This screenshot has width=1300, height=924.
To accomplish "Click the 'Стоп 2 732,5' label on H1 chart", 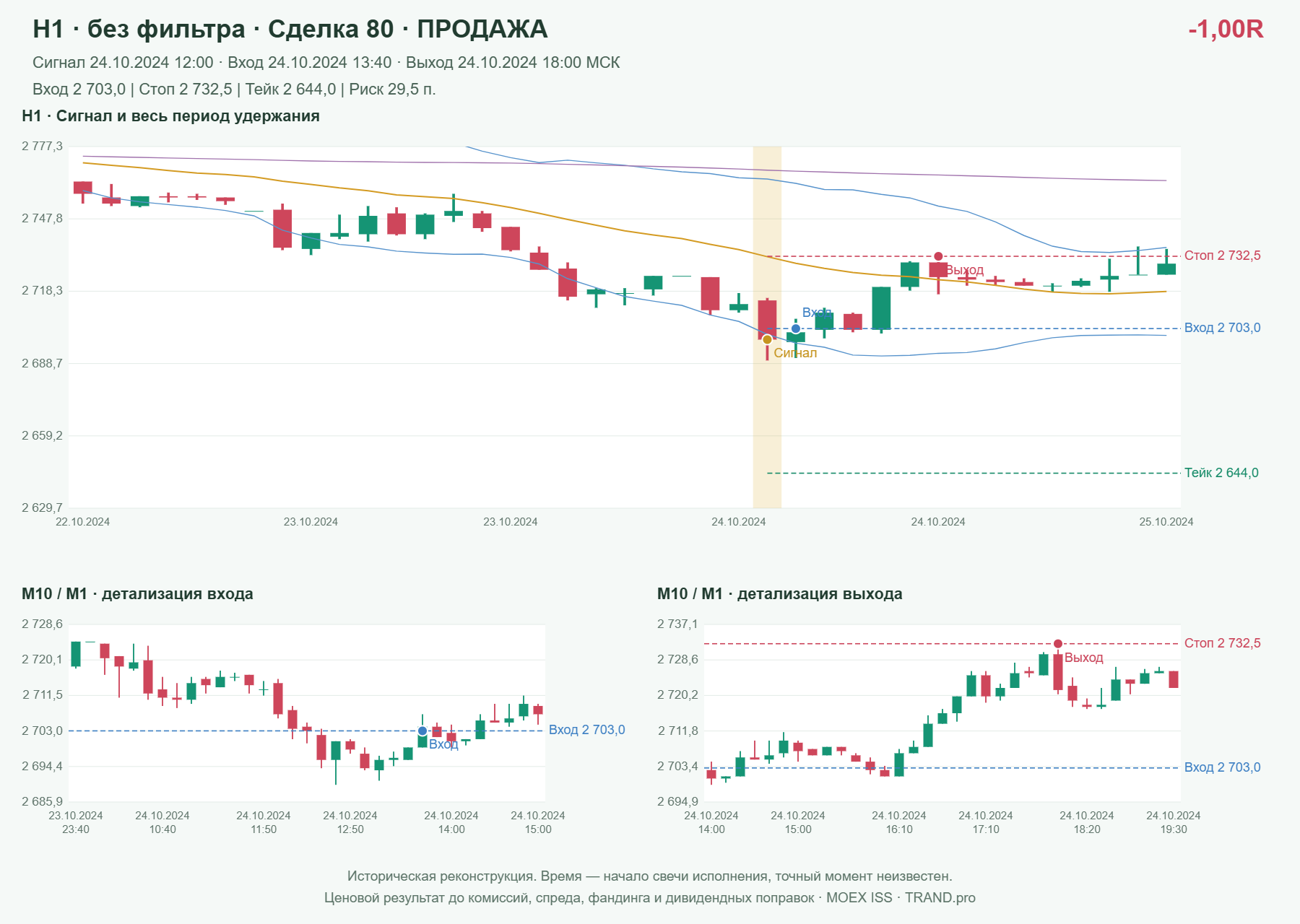I will point(1222,256).
